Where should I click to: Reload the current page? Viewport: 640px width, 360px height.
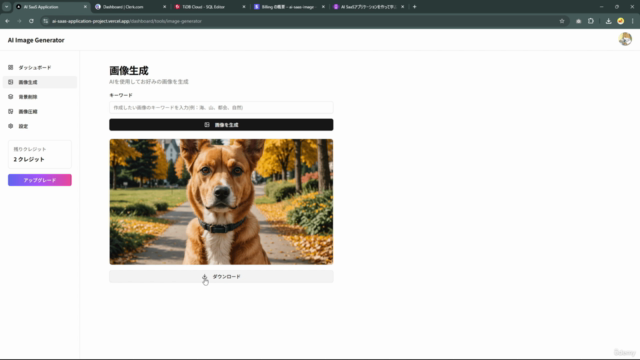(31, 21)
